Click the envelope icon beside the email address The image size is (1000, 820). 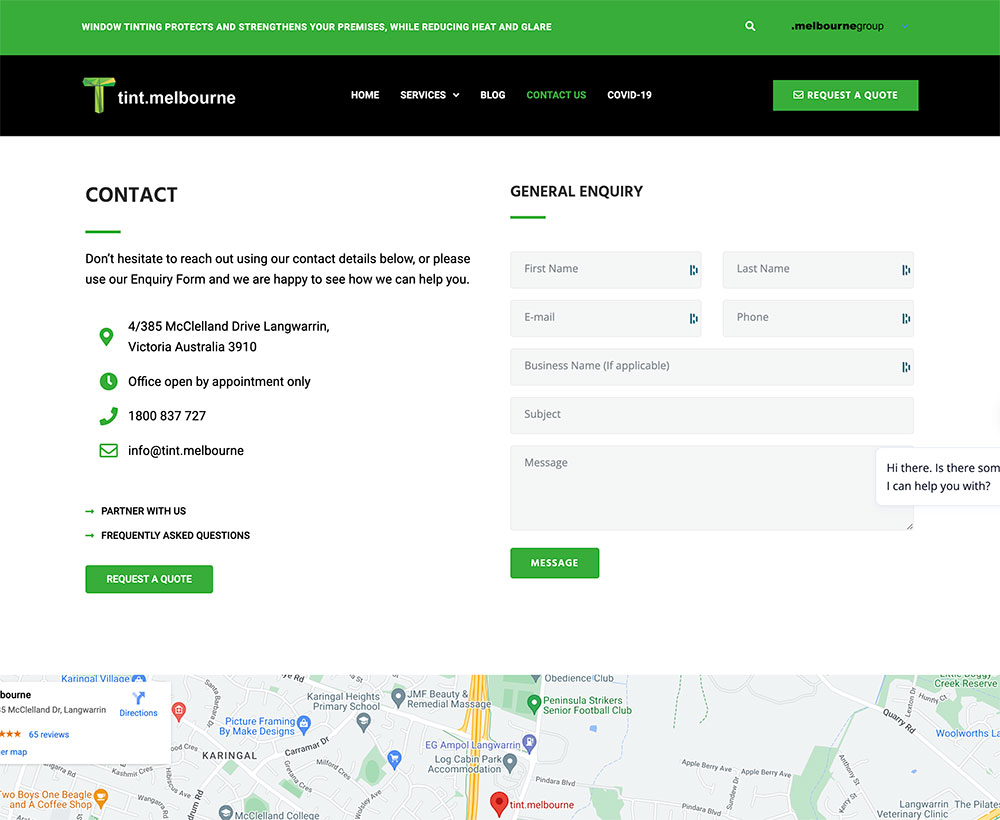[108, 451]
